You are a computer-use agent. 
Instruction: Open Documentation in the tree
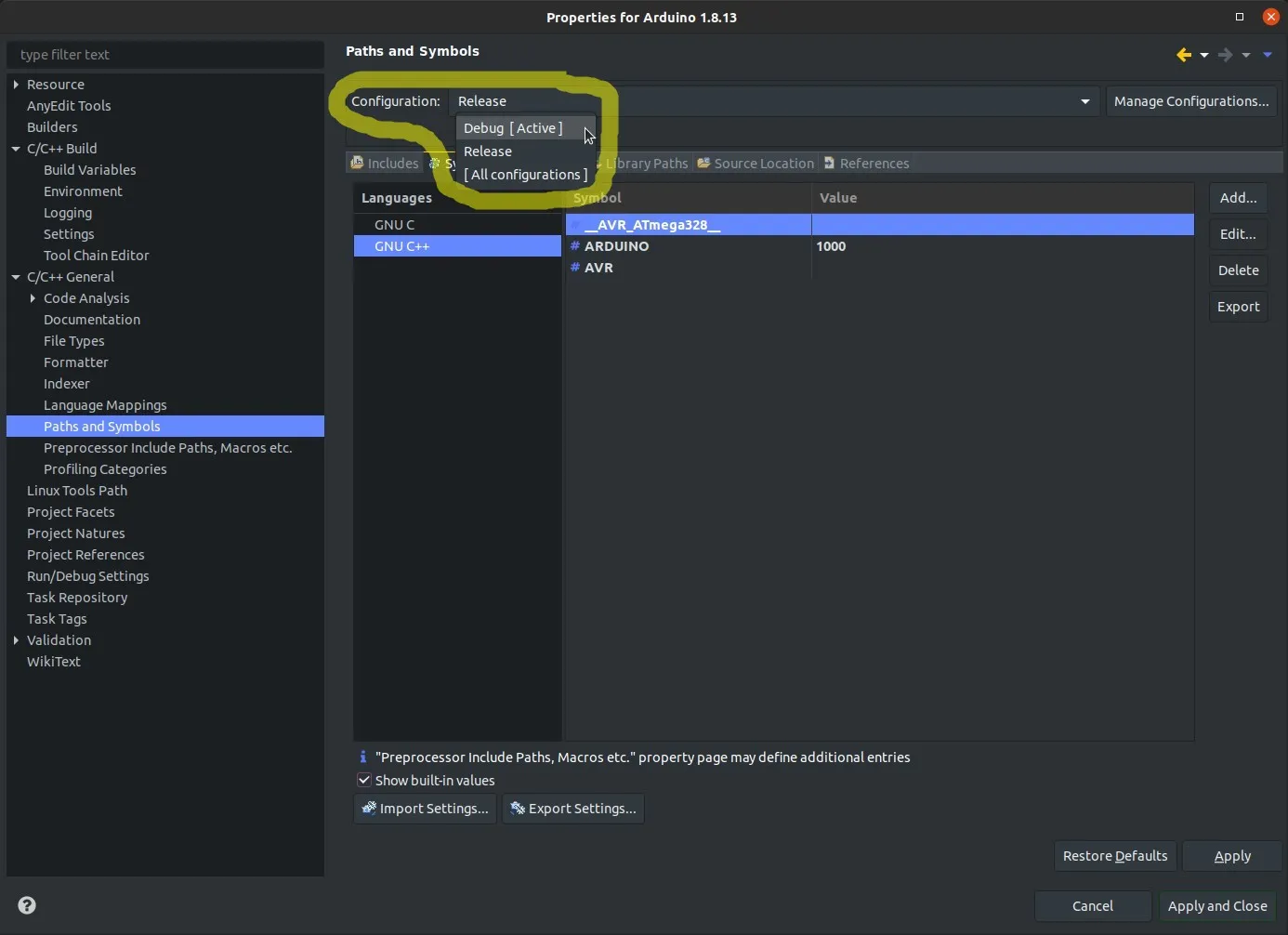coord(92,320)
